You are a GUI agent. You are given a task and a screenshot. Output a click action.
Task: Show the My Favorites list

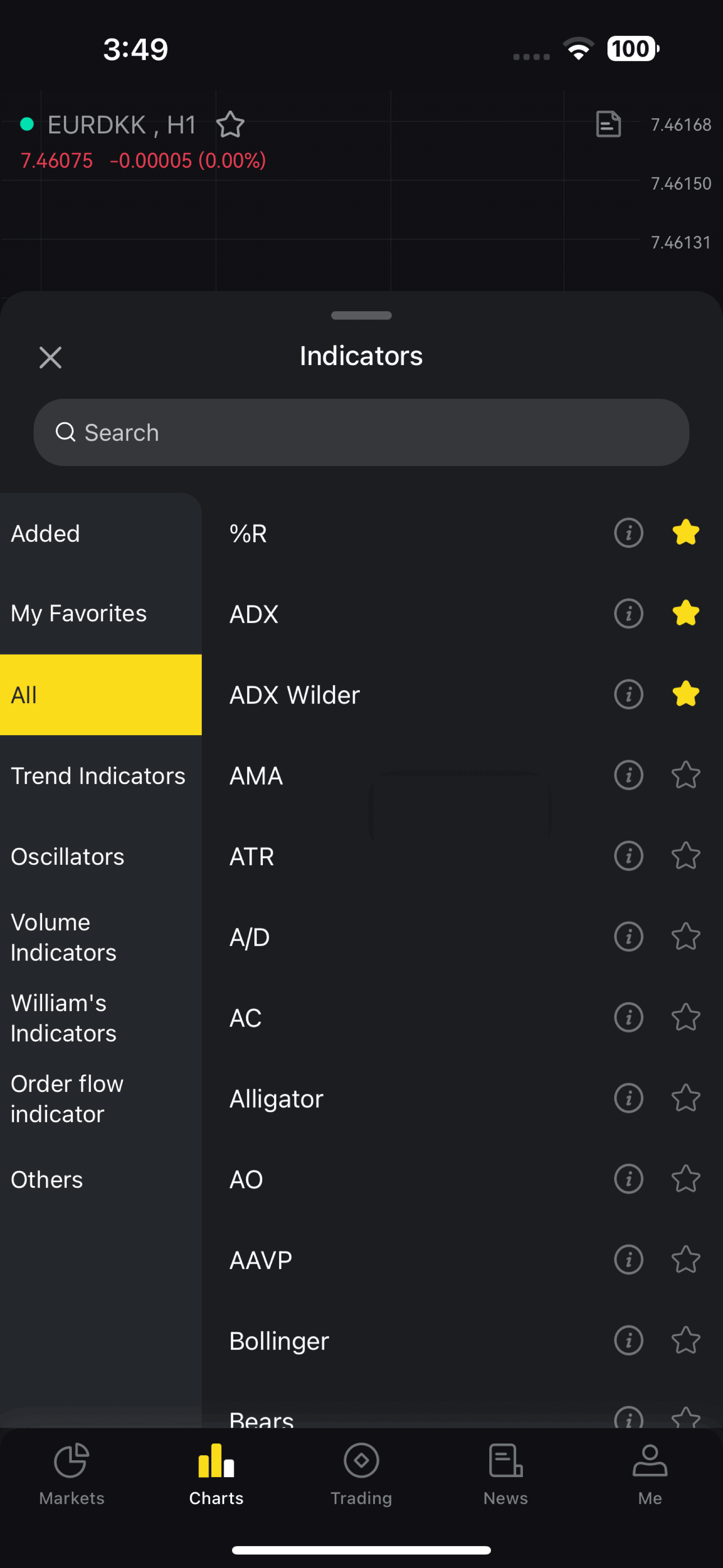pyautogui.click(x=79, y=613)
